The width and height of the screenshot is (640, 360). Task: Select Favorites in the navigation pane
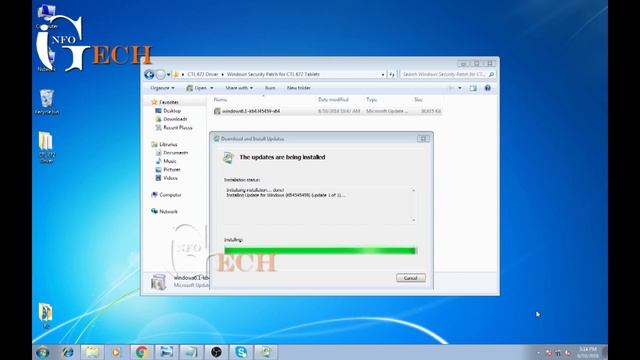pyautogui.click(x=169, y=102)
